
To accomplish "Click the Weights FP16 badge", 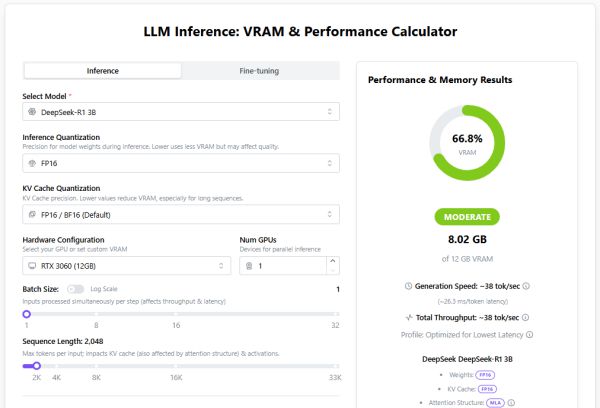I will coord(484,374).
